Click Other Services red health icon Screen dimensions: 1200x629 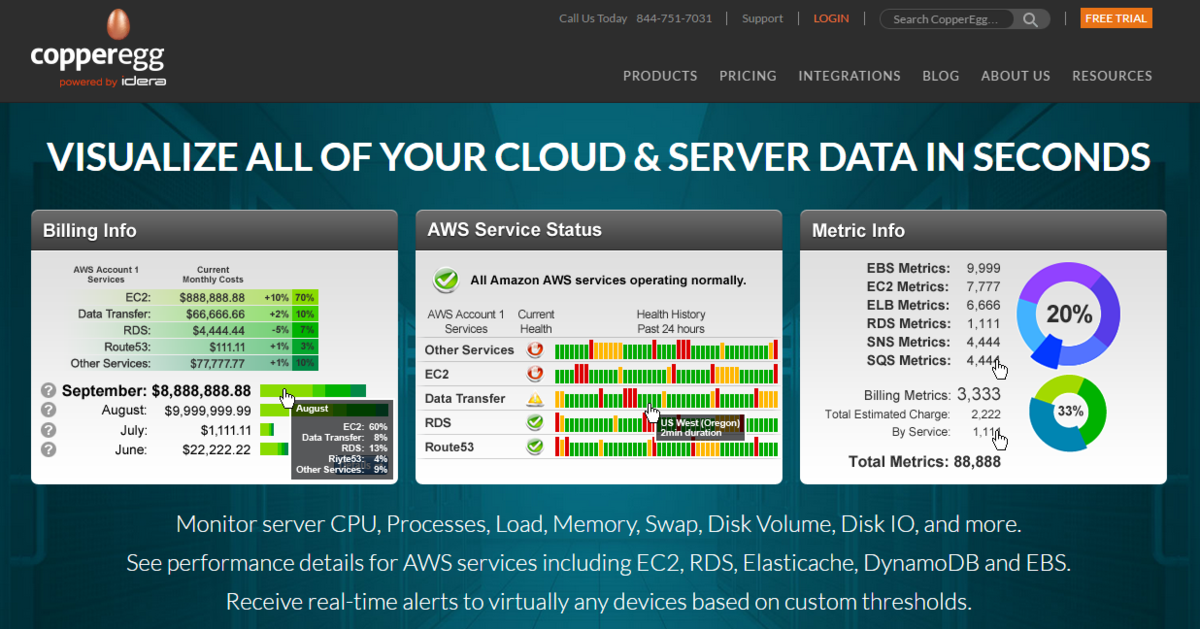(535, 350)
